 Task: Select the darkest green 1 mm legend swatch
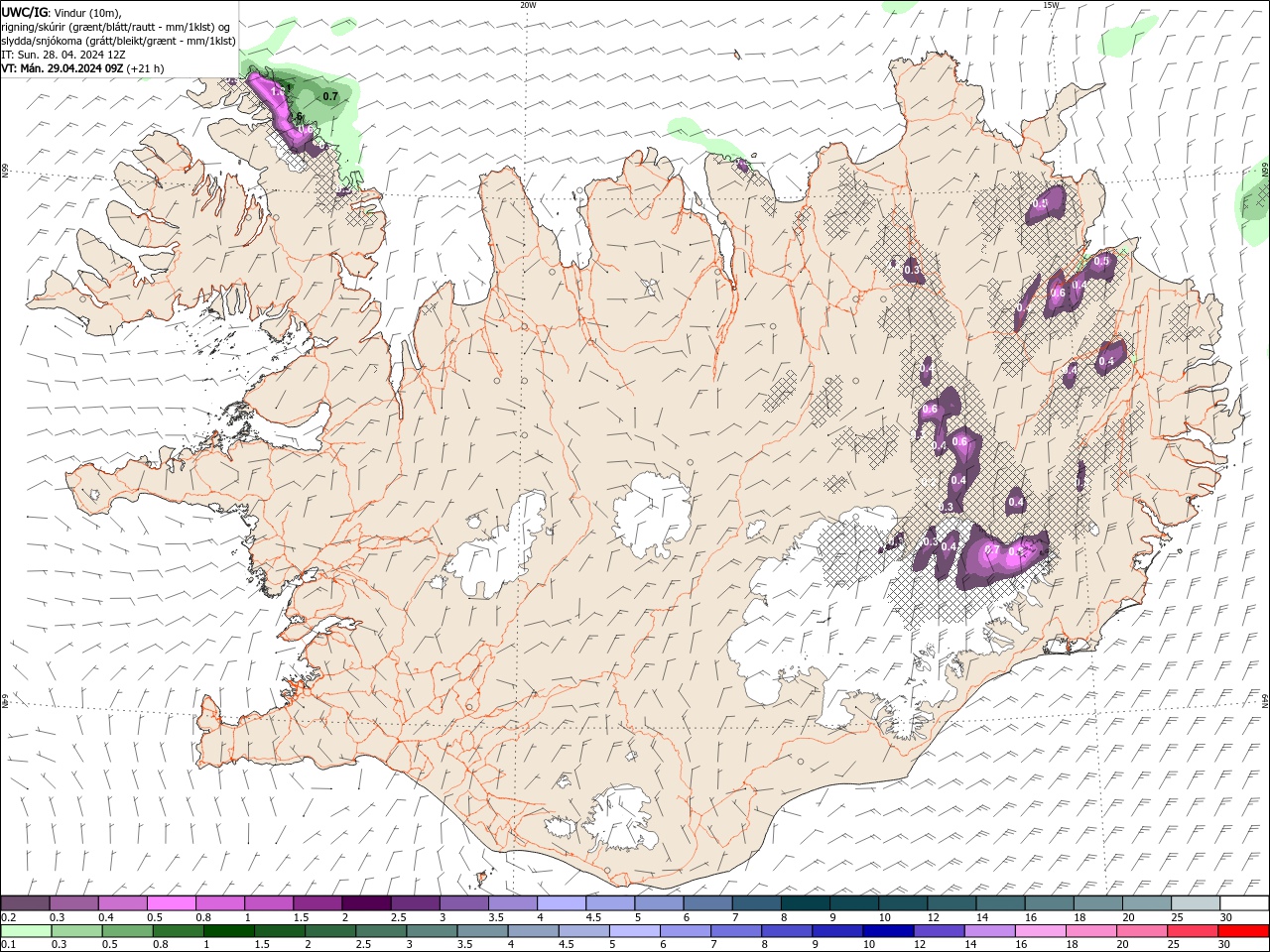229,931
